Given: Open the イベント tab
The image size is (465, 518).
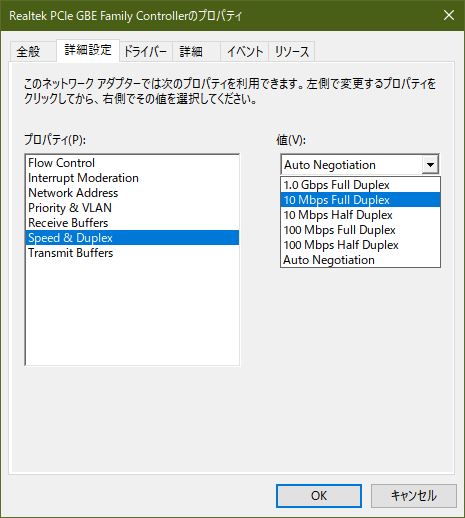Looking at the screenshot, I should pos(245,52).
